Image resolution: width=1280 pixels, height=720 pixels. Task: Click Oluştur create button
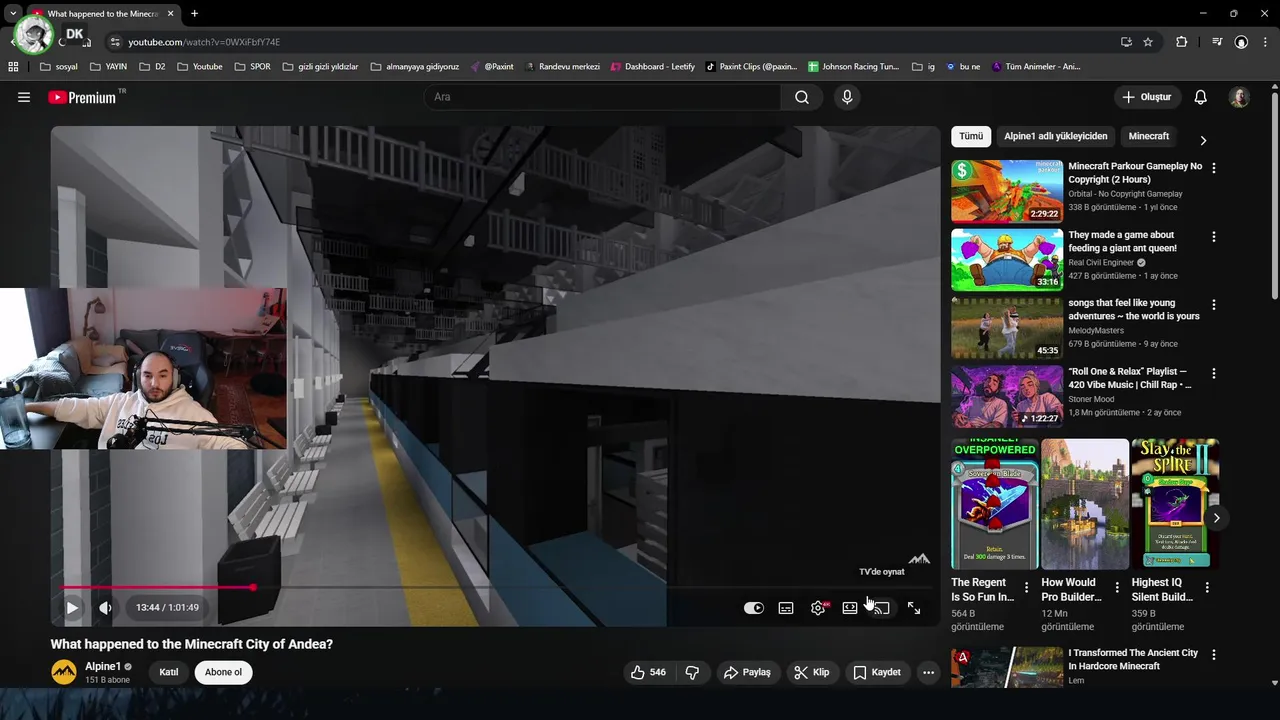[1148, 97]
